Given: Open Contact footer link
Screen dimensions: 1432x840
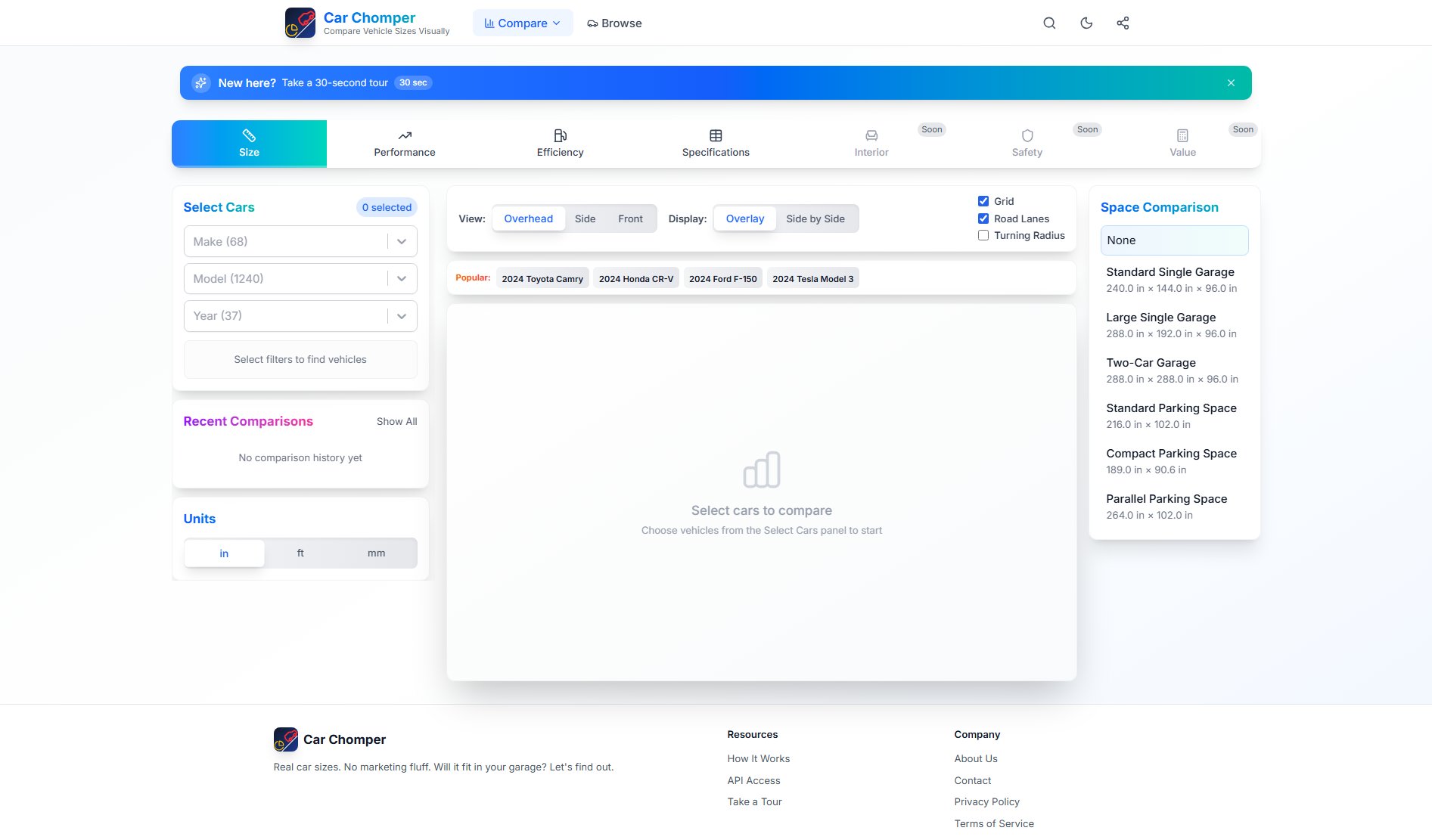Looking at the screenshot, I should (973, 781).
